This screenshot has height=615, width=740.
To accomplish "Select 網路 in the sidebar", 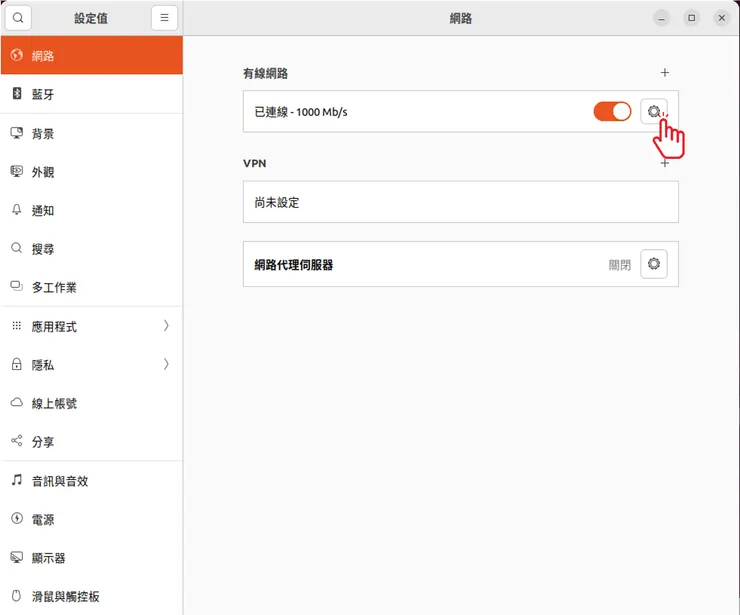I will point(92,55).
